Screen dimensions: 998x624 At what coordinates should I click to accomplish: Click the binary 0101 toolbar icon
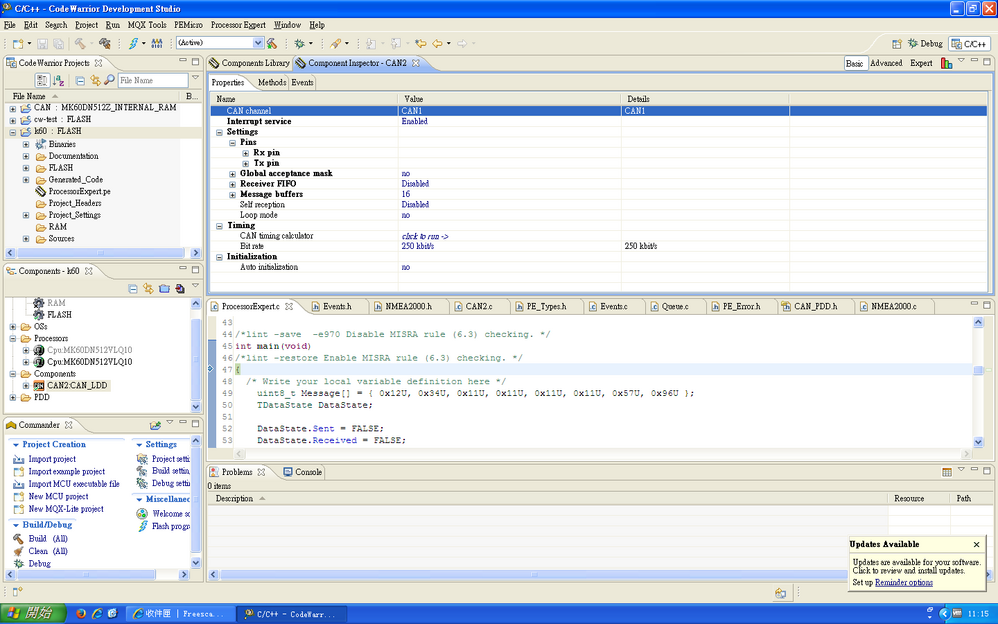tap(157, 43)
